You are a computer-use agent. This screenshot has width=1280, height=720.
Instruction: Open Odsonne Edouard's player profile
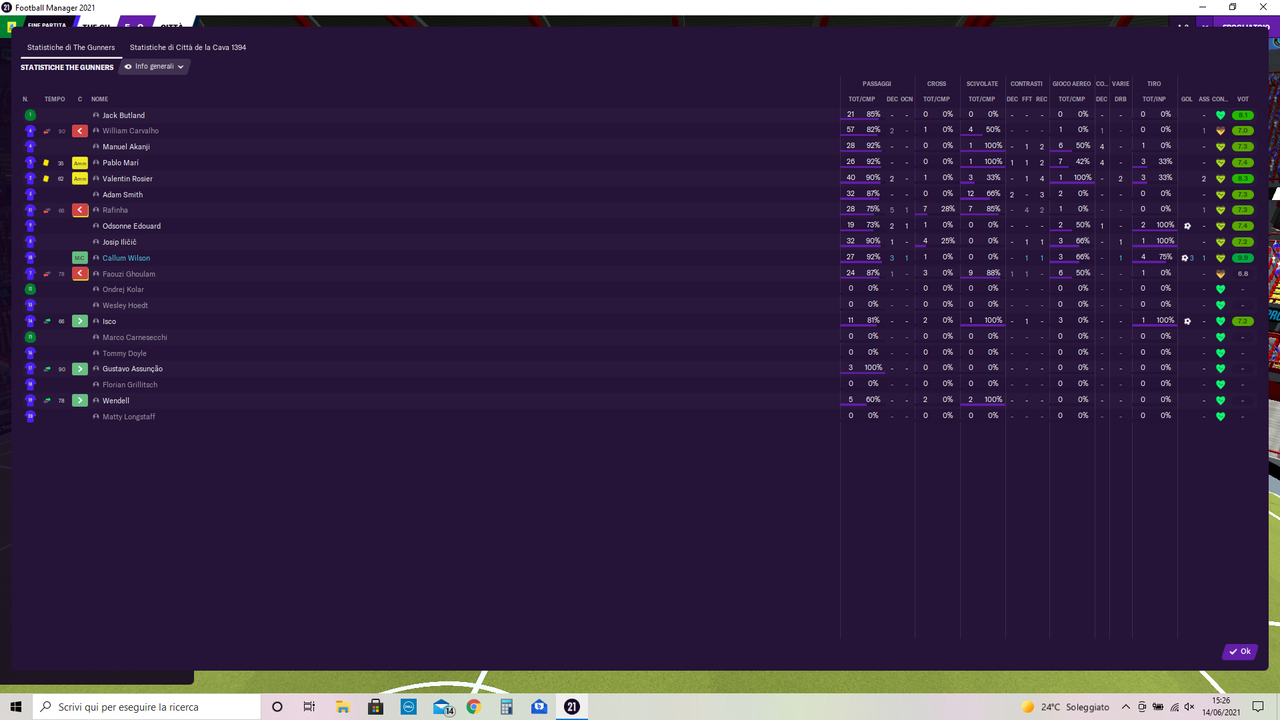pos(132,226)
